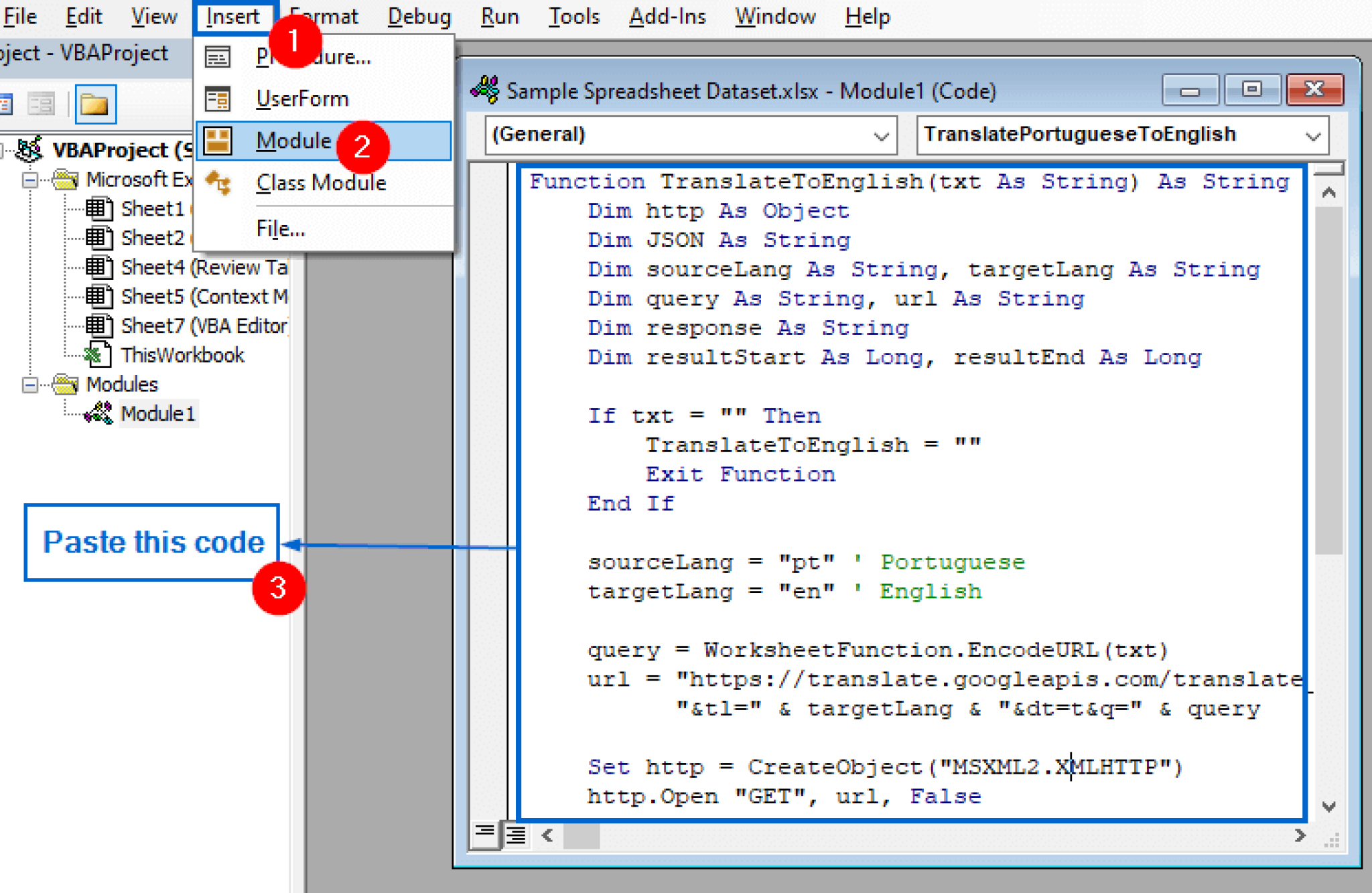Open the Tools menu
The height and width of the screenshot is (893, 1372).
(x=573, y=16)
